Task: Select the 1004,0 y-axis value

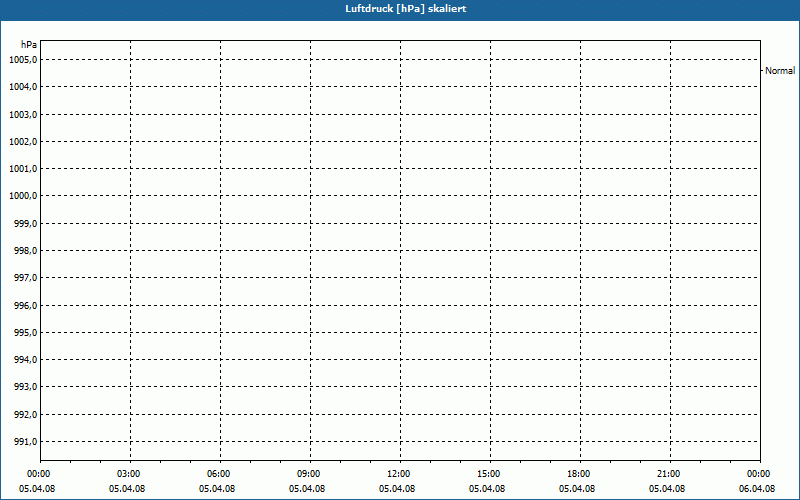Action: (23, 87)
